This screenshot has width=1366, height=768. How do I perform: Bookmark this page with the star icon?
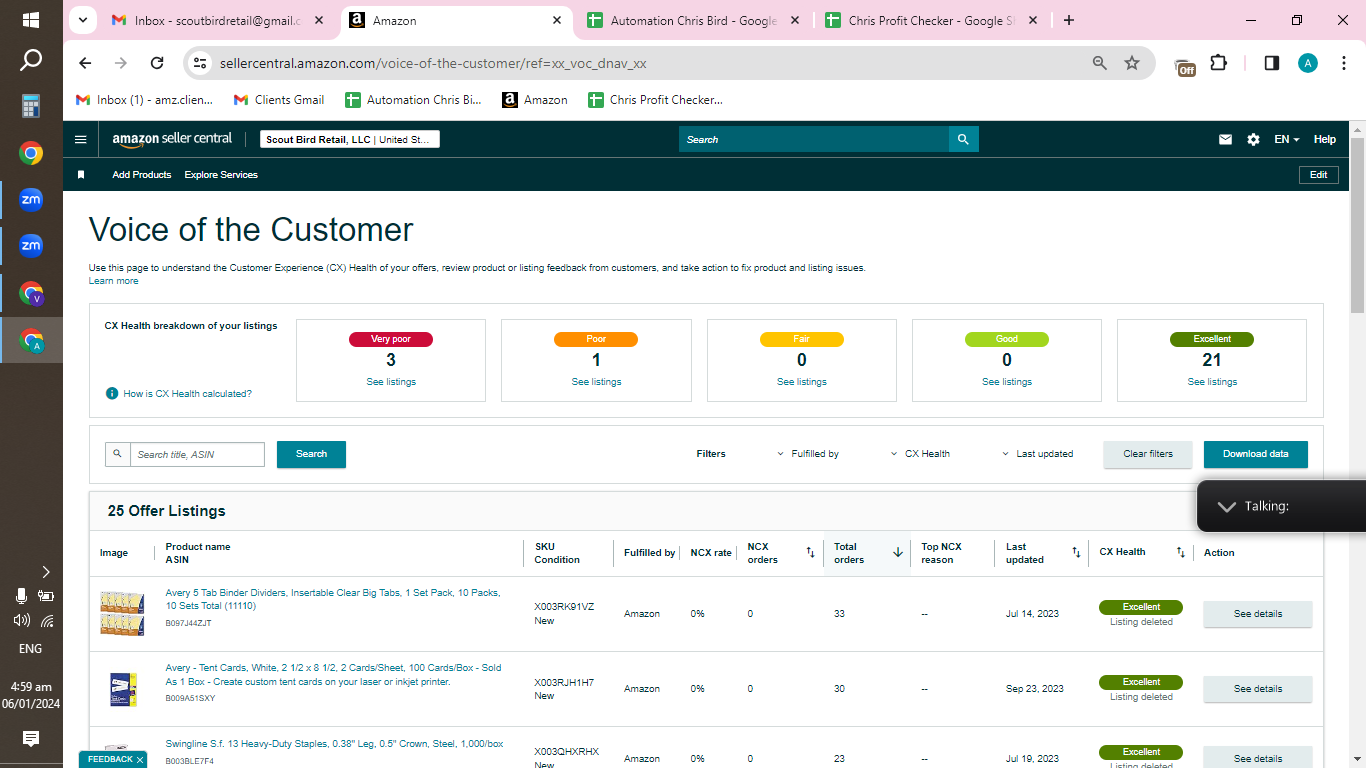(1132, 63)
